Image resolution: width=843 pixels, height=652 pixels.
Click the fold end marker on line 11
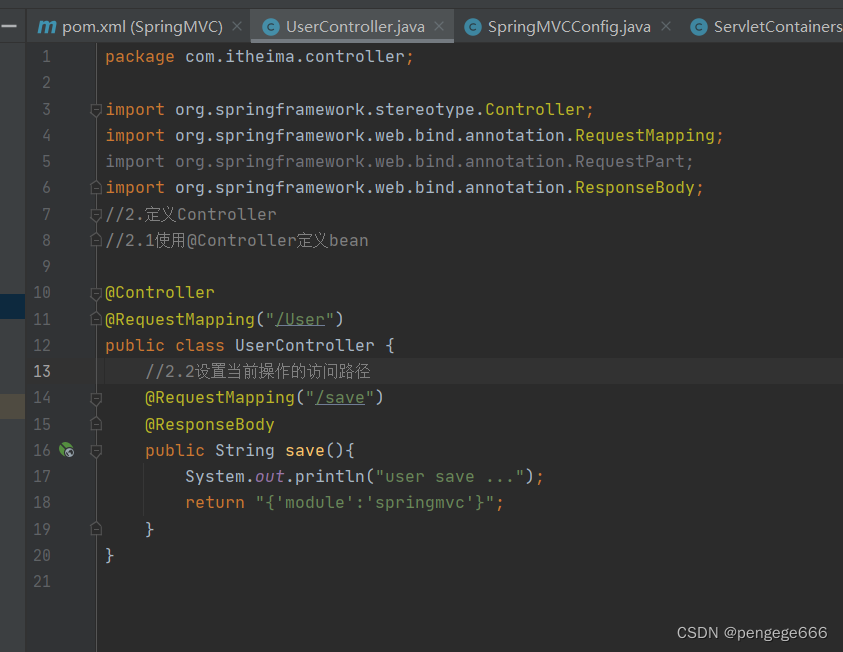[x=96, y=319]
